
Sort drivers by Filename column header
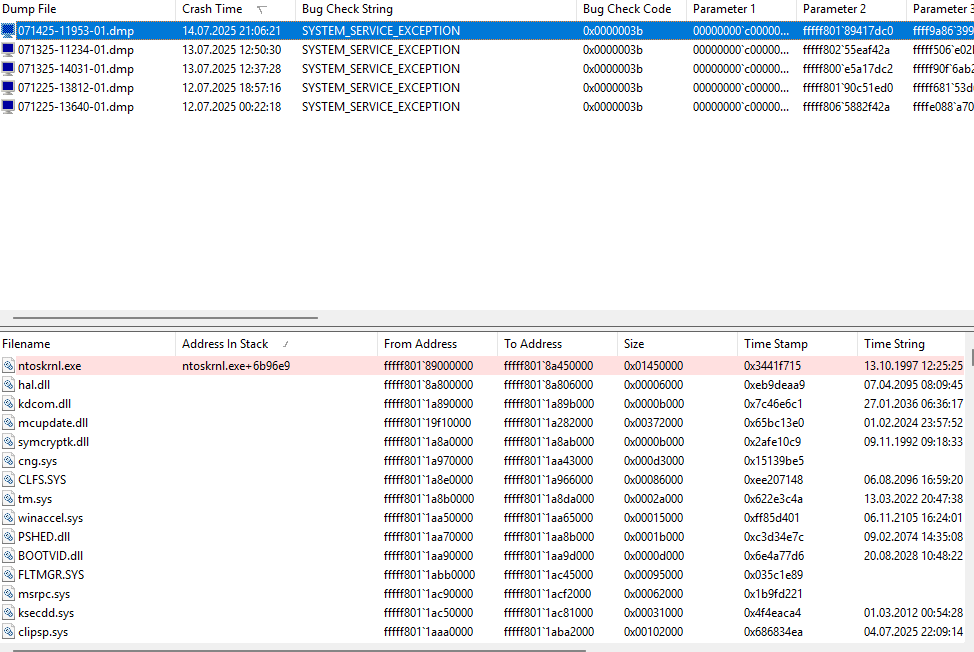[x=88, y=344]
